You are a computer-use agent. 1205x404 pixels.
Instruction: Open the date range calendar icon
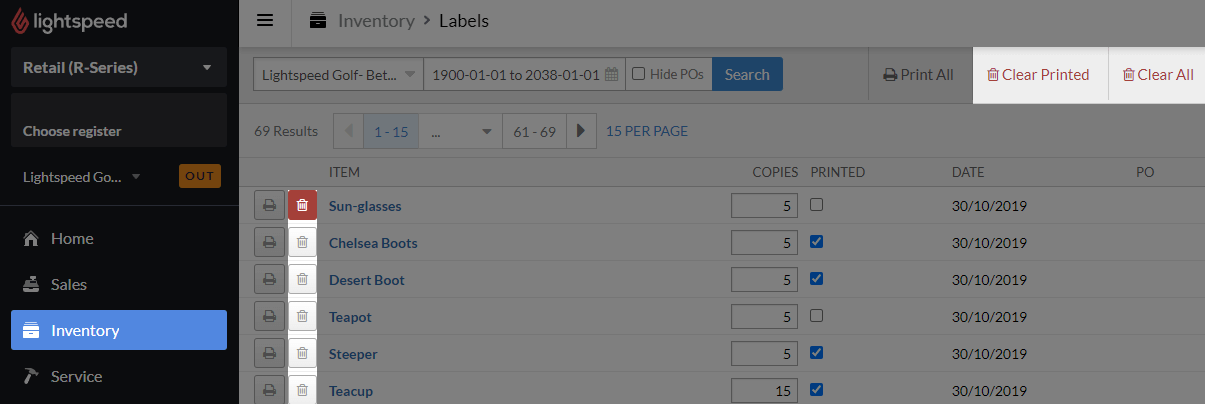pyautogui.click(x=611, y=75)
